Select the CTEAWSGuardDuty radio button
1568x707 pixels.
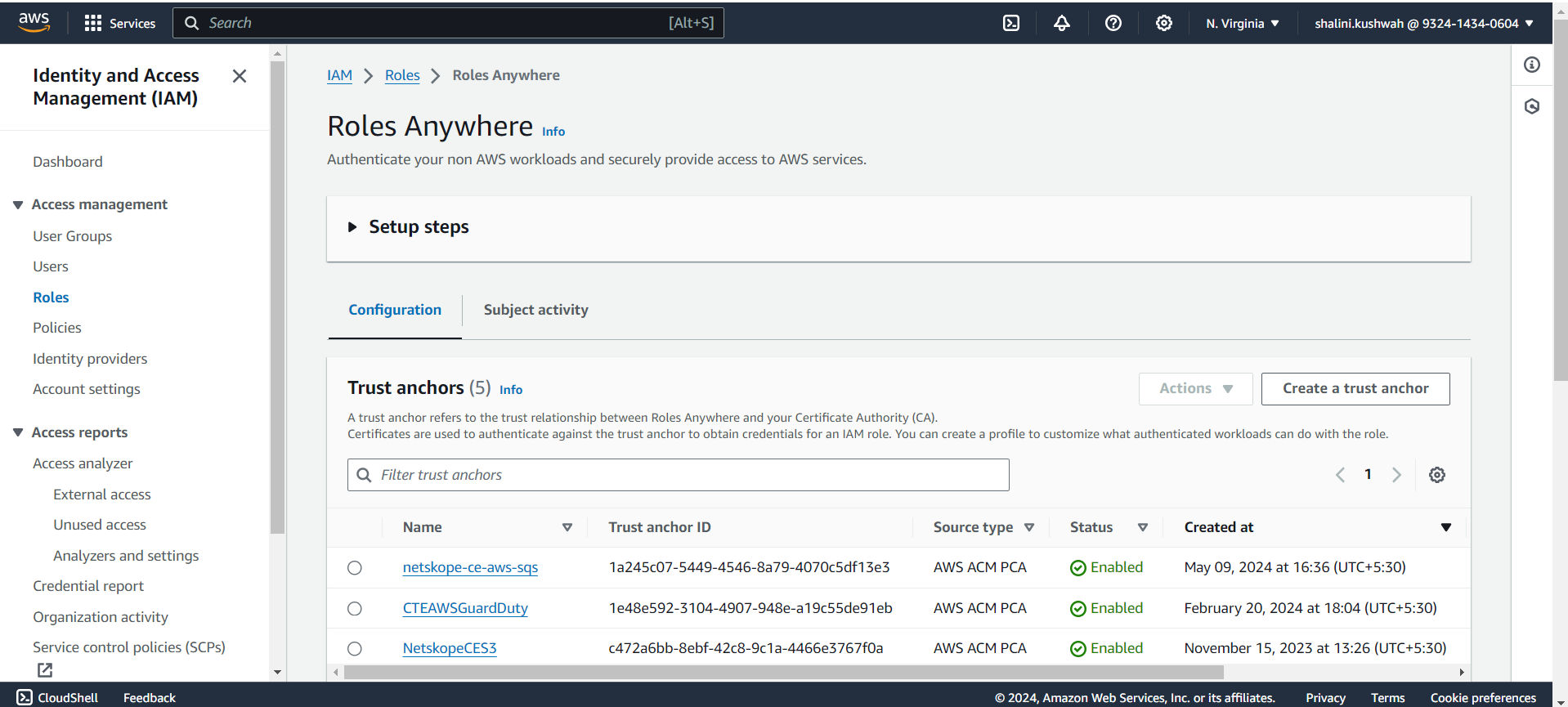[x=354, y=609]
